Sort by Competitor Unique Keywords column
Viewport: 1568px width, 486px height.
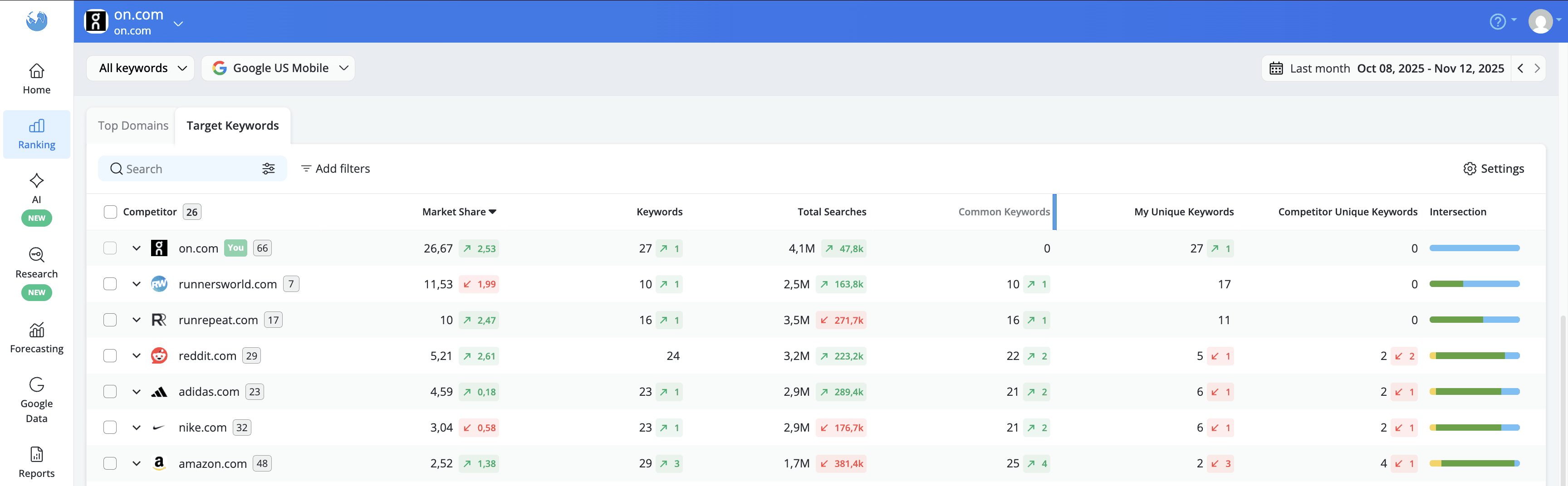(x=1347, y=212)
